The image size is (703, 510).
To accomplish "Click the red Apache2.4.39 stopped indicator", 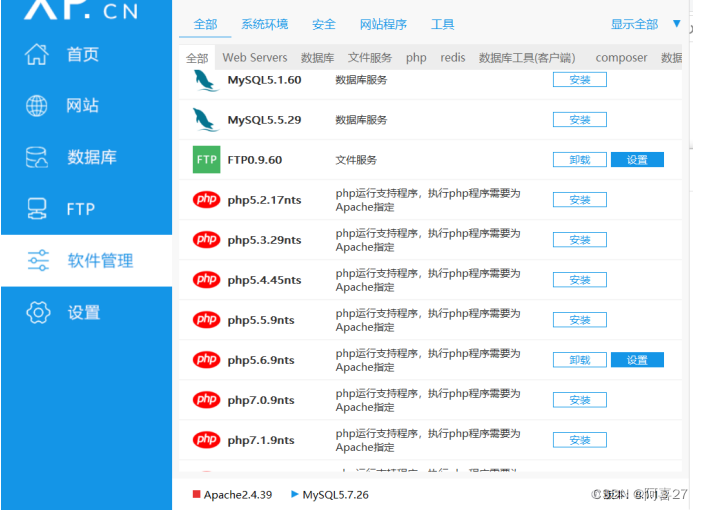I will coord(196,494).
